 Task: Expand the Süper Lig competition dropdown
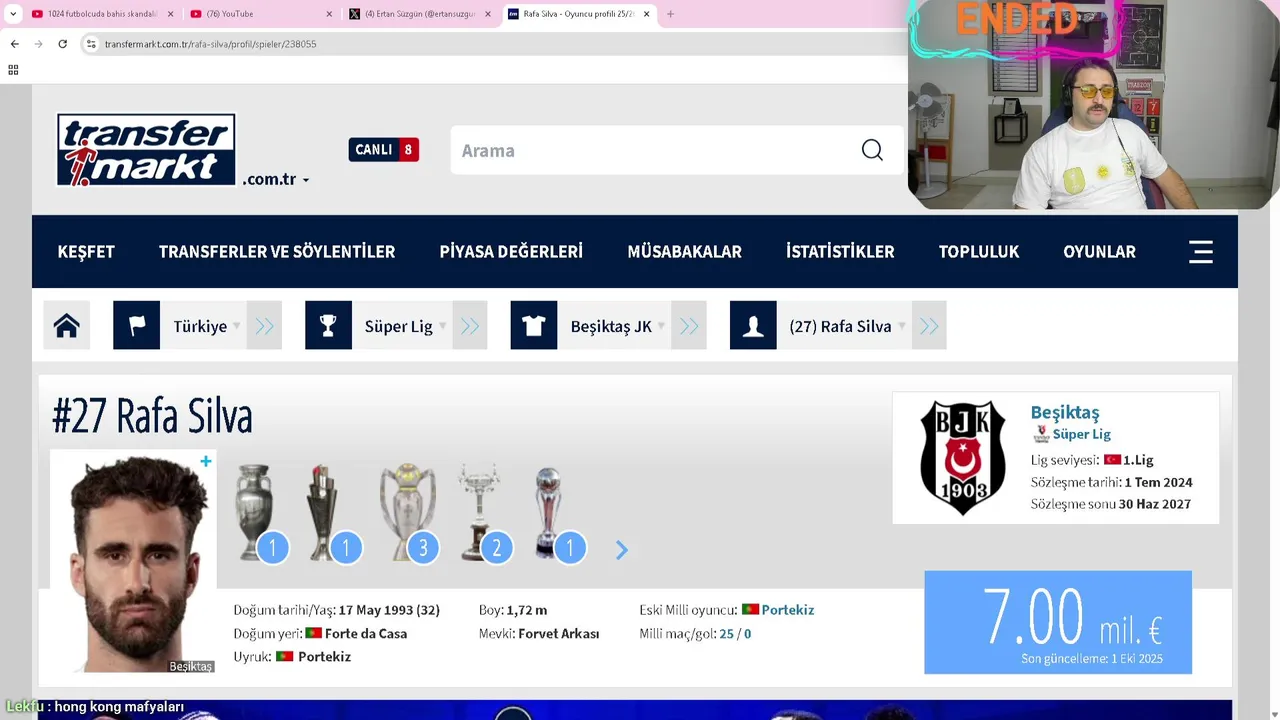point(442,326)
